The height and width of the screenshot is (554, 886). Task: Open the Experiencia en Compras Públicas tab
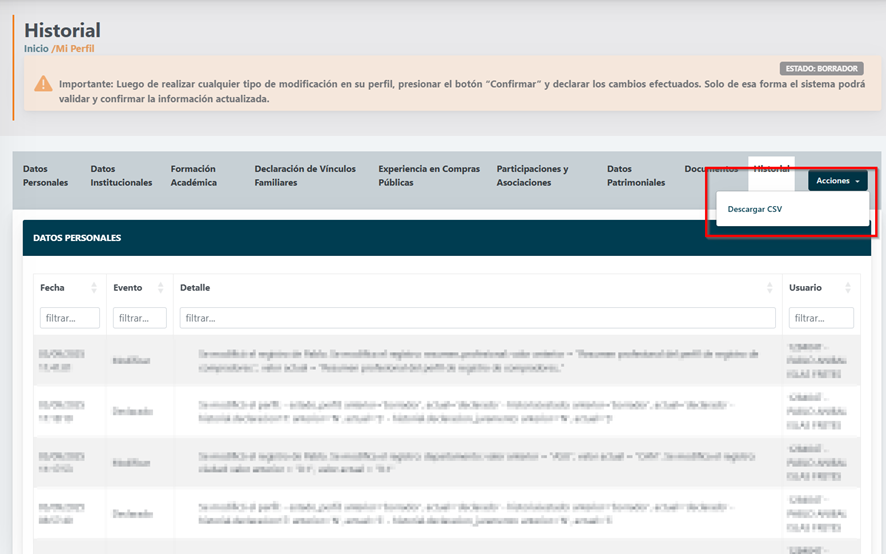[429, 176]
